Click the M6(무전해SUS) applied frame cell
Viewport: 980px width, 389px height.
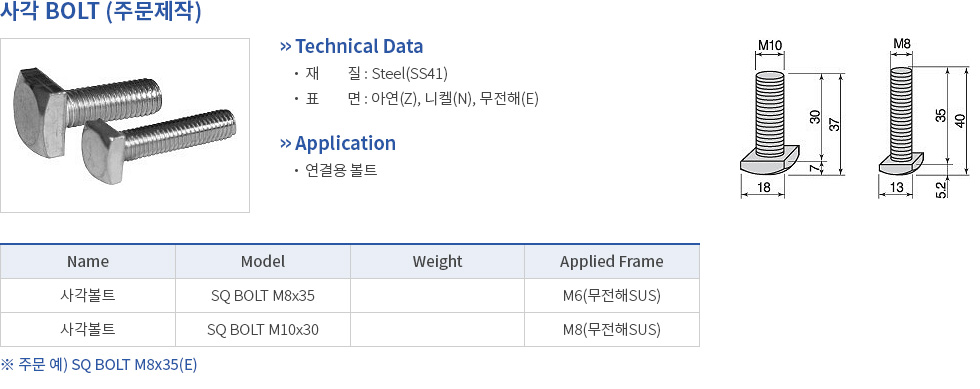[612, 296]
